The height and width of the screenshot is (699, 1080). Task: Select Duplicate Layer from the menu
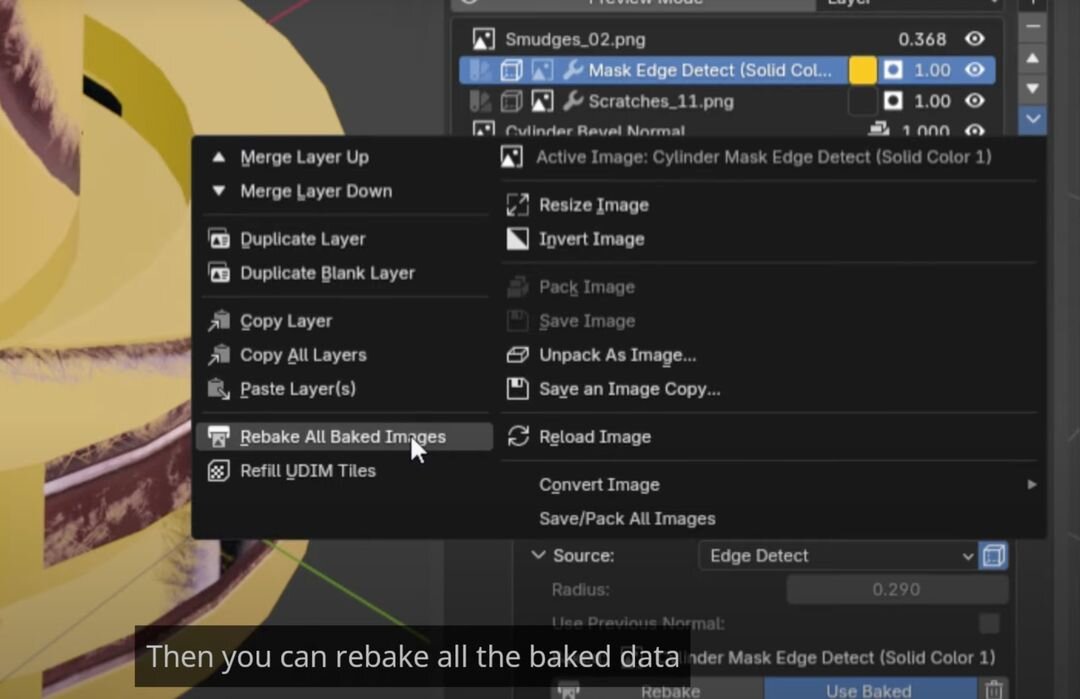[x=345, y=239]
